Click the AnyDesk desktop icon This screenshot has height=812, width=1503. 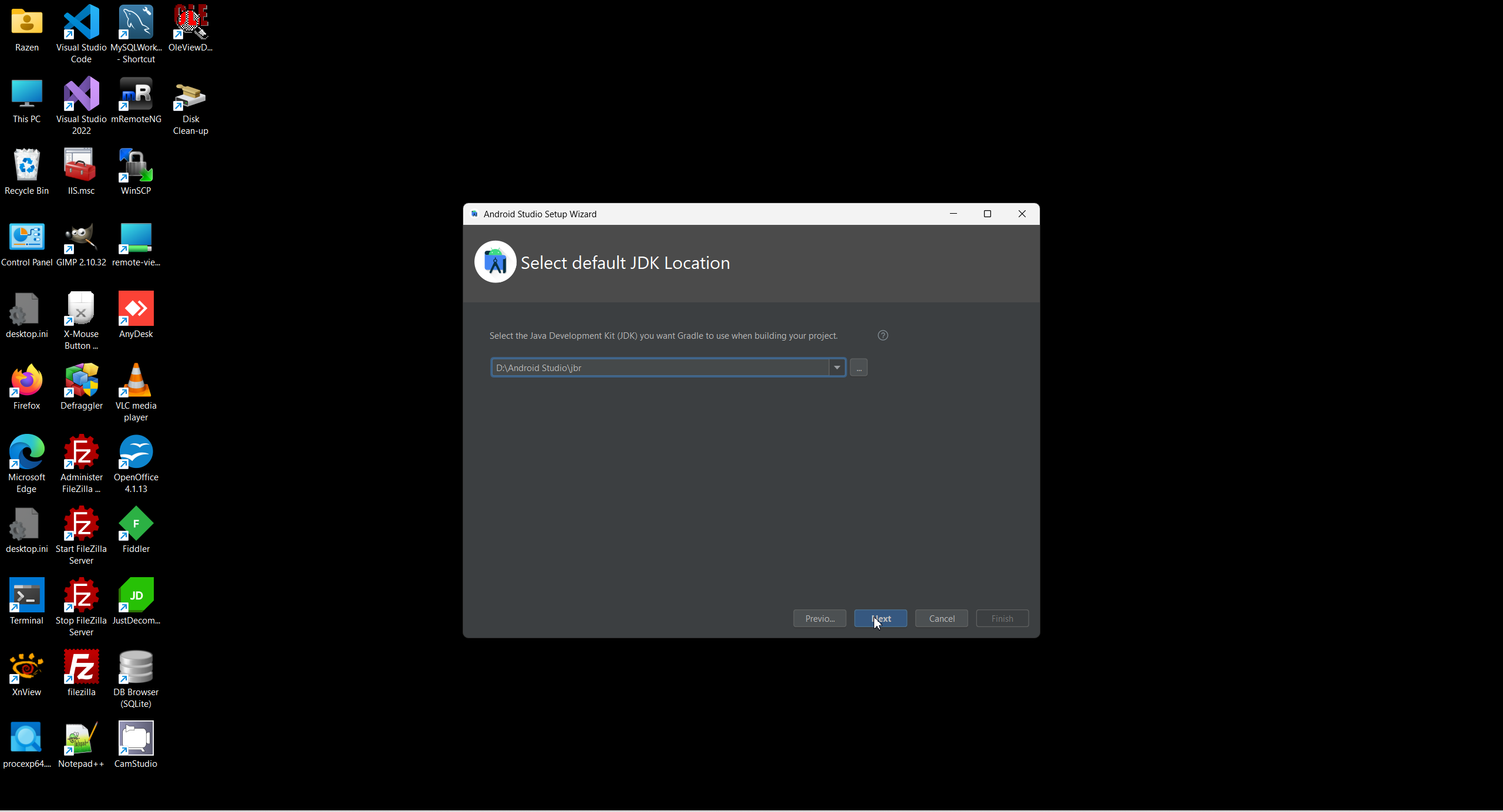click(136, 310)
